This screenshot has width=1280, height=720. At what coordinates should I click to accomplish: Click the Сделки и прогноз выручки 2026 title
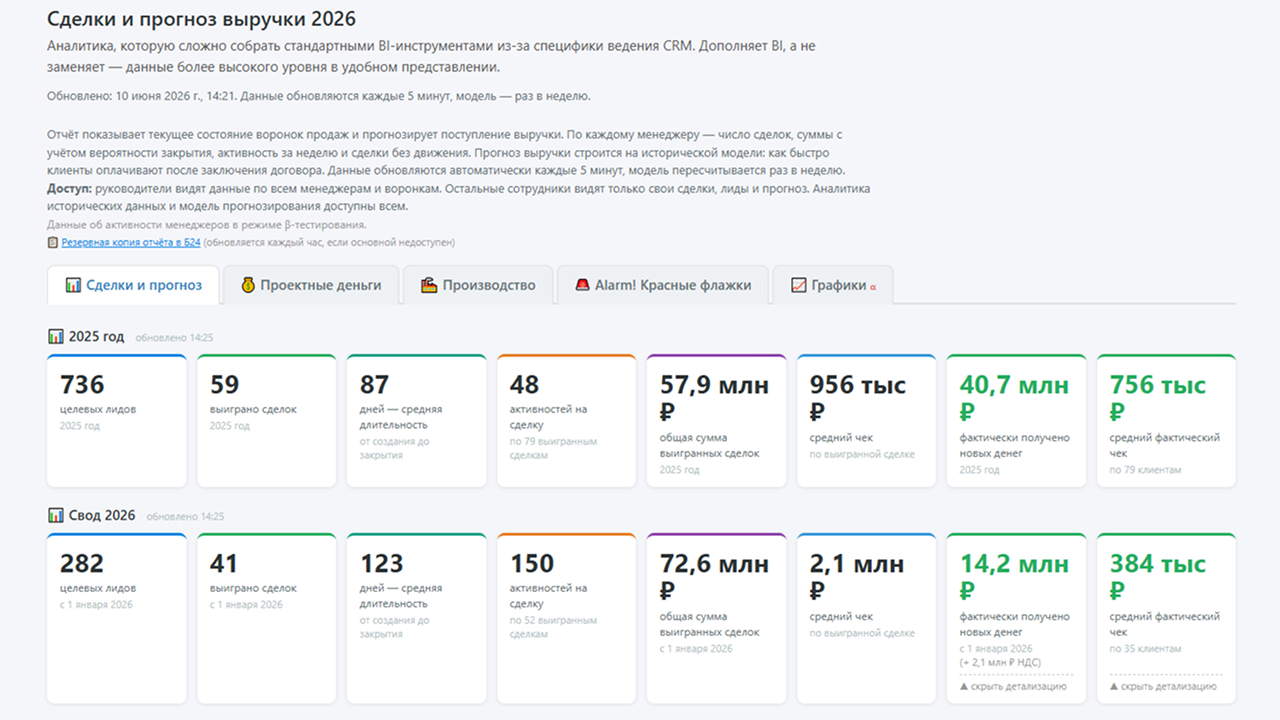[x=201, y=19]
